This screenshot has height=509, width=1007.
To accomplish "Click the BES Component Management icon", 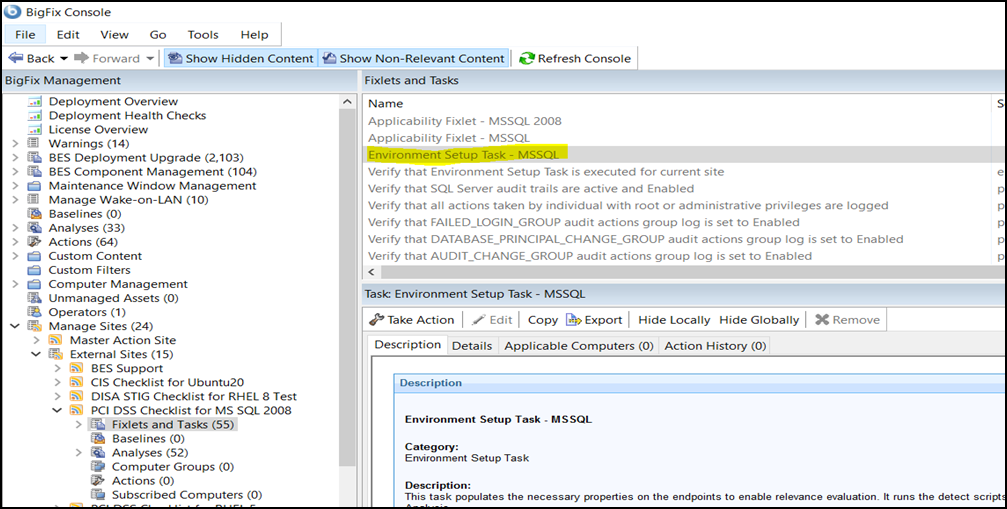I will pos(35,171).
